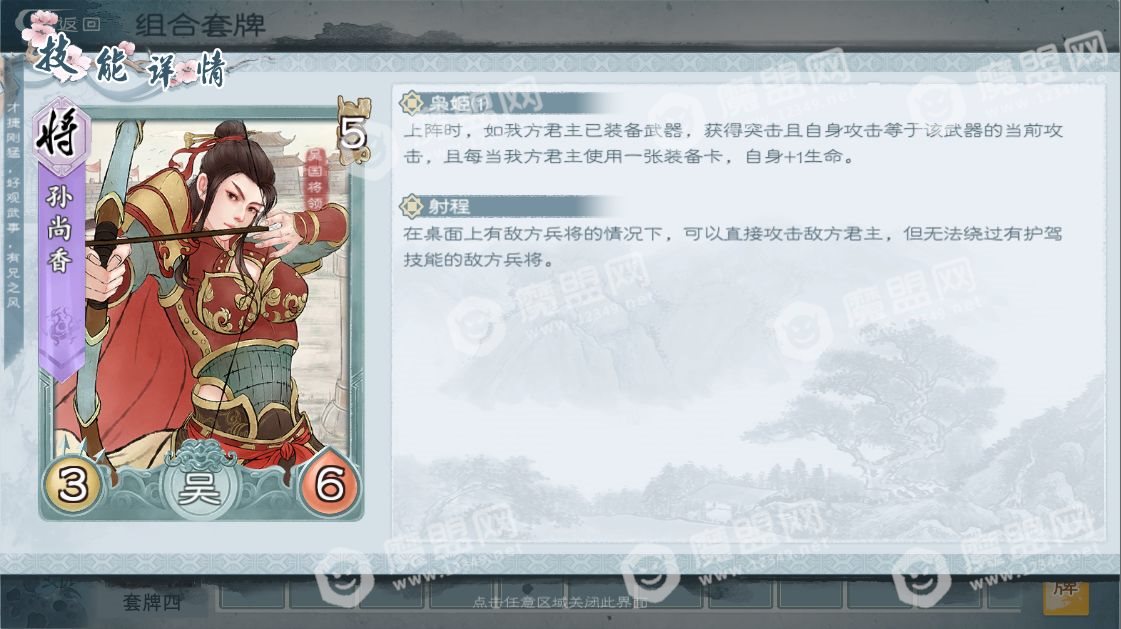The width and height of the screenshot is (1121, 629).
Task: Click the 吴 faction emblem
Action: 198,486
